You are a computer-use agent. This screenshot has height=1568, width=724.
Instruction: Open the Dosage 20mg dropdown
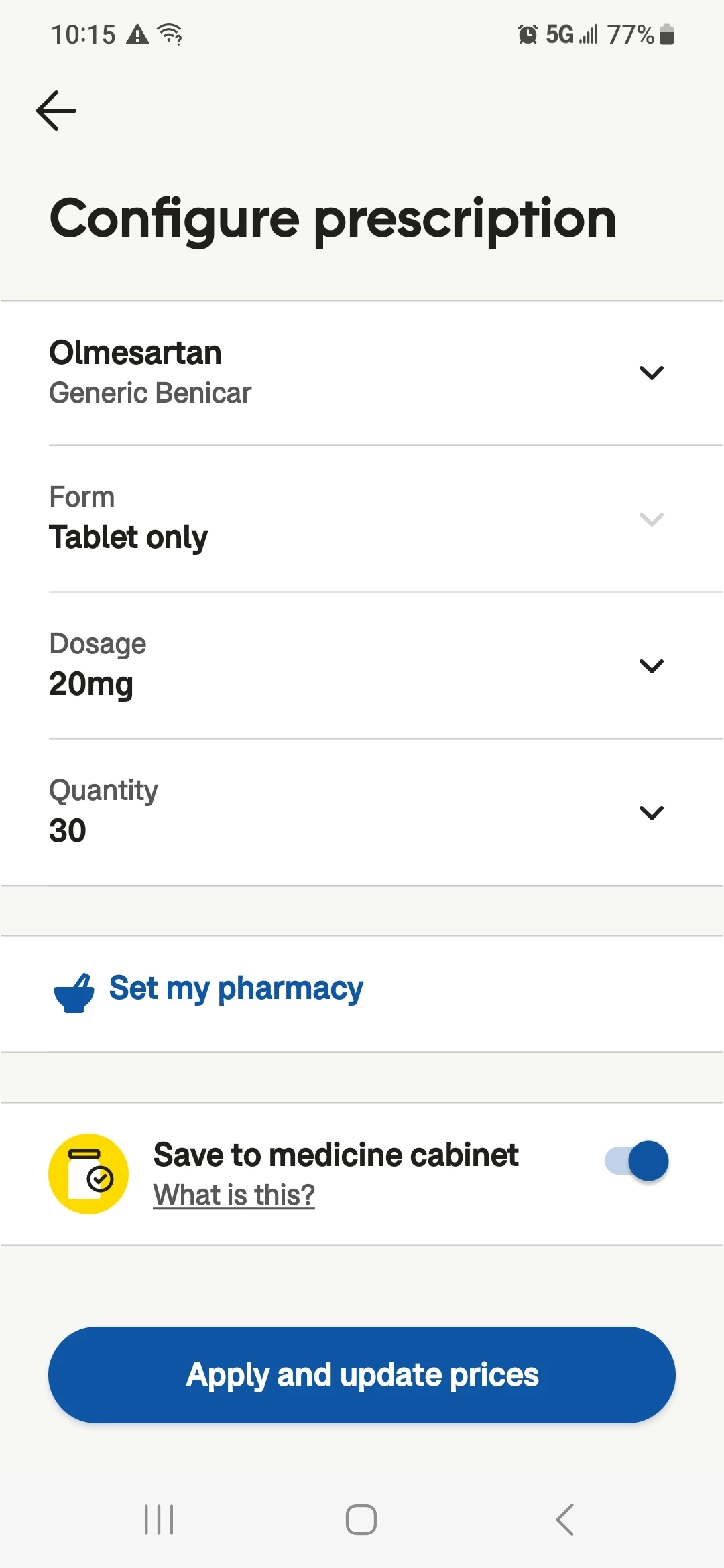coord(651,666)
